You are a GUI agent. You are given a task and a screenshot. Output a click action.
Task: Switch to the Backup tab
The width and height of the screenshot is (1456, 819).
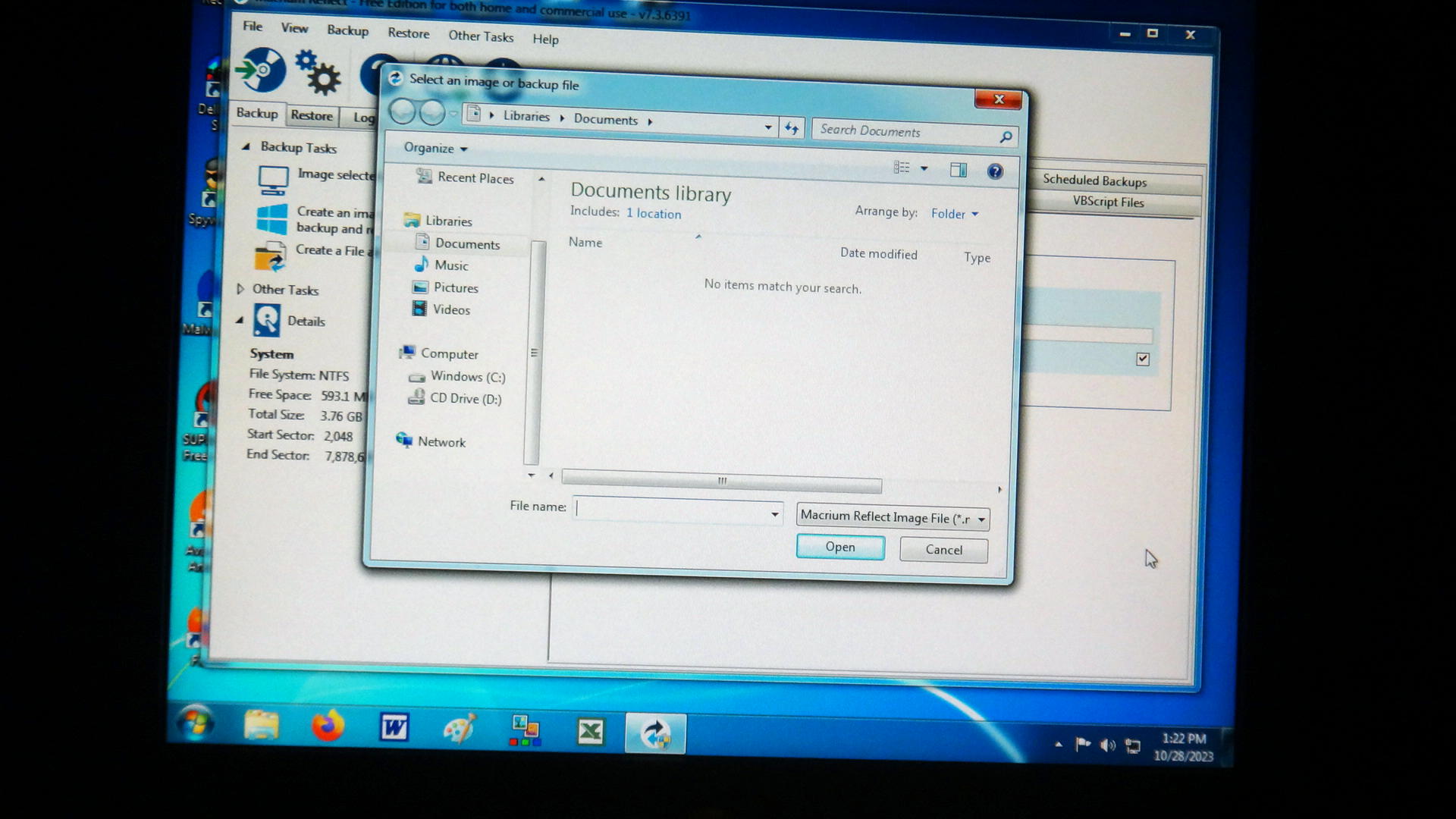[x=256, y=113]
